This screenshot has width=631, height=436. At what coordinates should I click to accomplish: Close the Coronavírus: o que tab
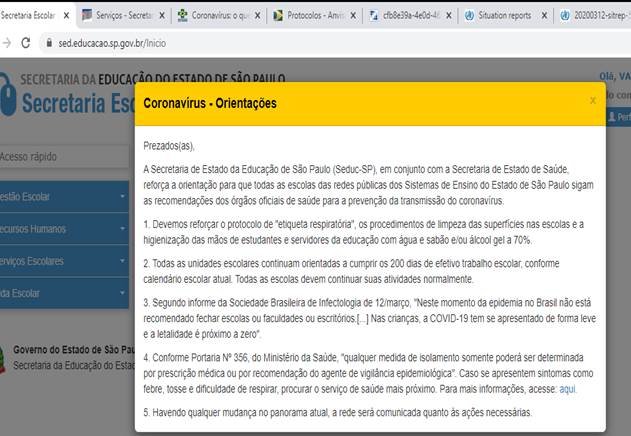click(258, 15)
